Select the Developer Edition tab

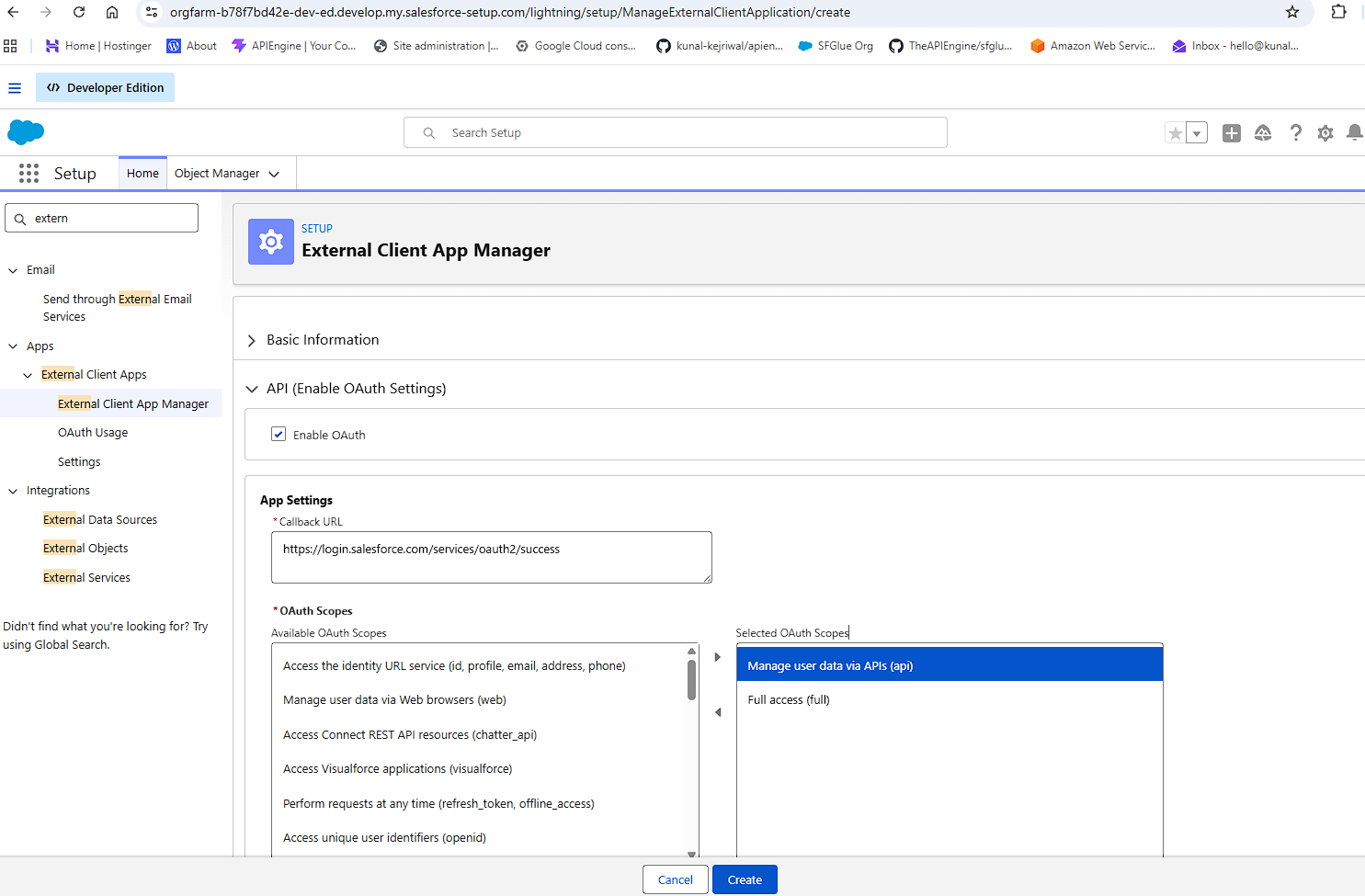coord(105,87)
